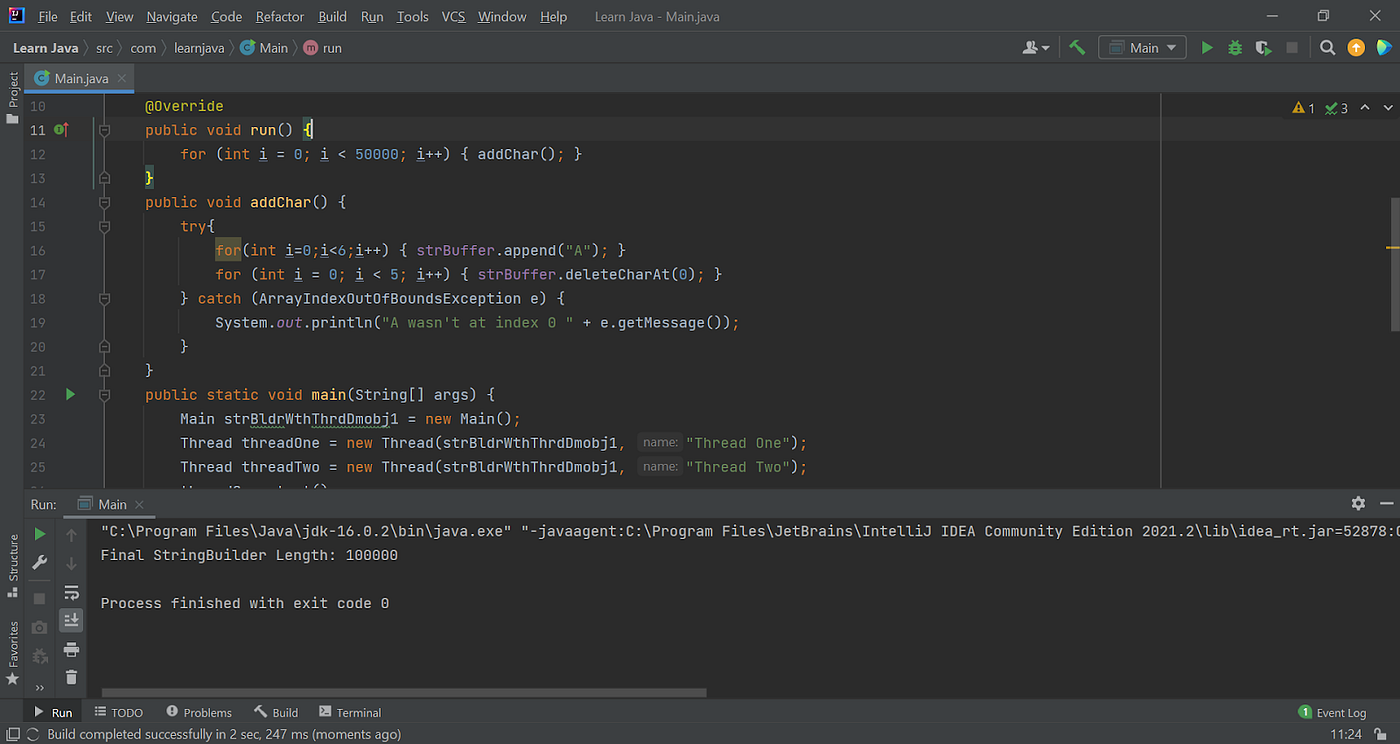
Task: Close the Main tab in Run panel
Action: (x=139, y=505)
